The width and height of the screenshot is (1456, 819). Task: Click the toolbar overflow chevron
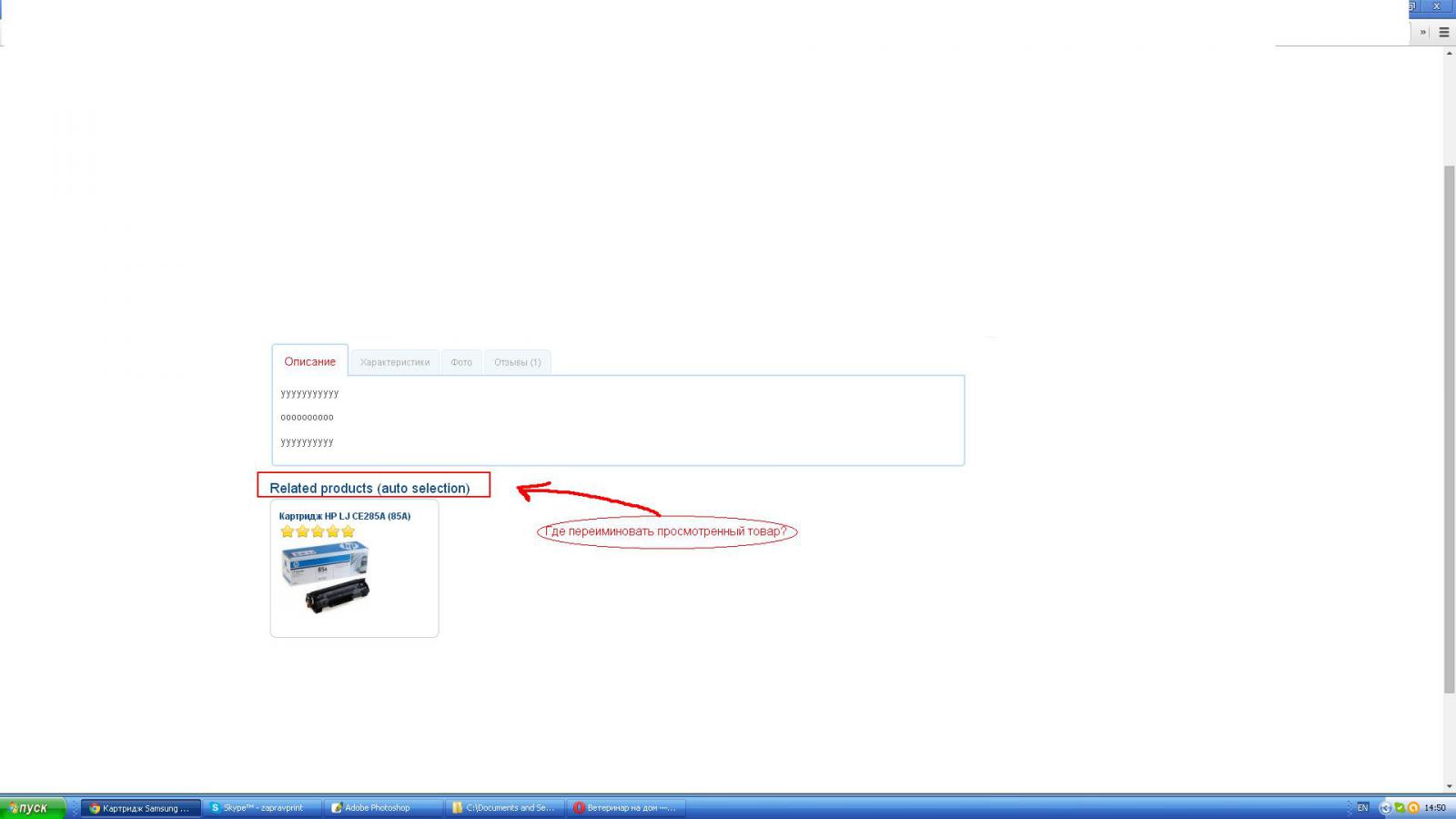click(x=1423, y=32)
